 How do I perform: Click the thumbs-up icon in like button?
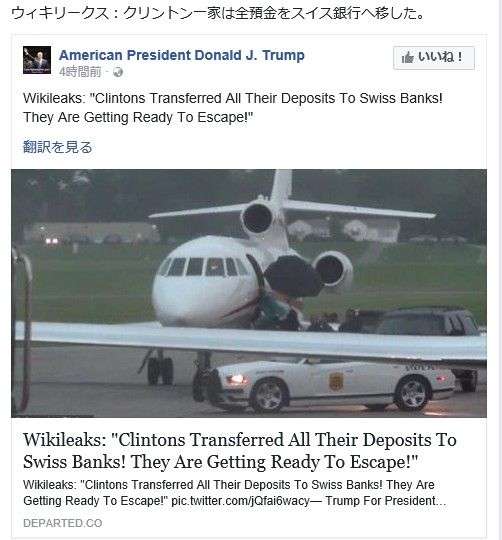pos(407,58)
